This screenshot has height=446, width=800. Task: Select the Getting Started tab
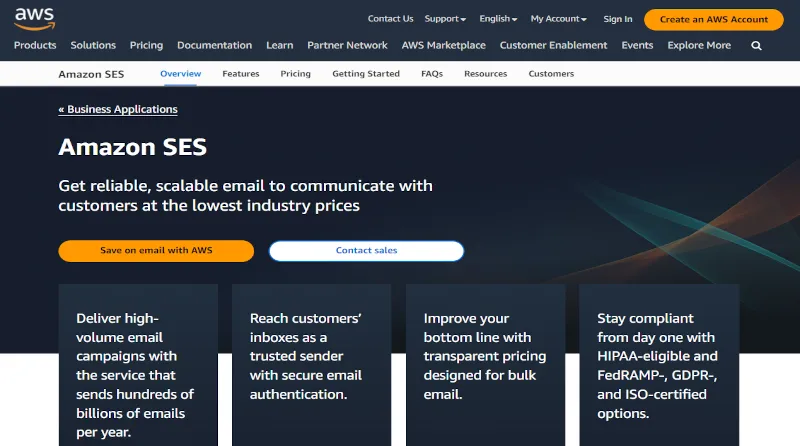(x=366, y=74)
